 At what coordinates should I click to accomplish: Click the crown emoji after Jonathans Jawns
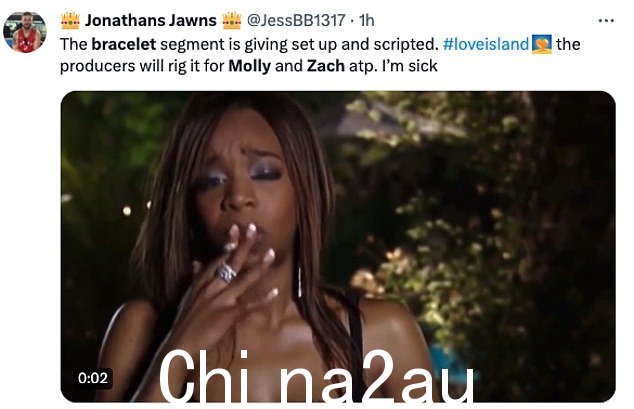[232, 21]
